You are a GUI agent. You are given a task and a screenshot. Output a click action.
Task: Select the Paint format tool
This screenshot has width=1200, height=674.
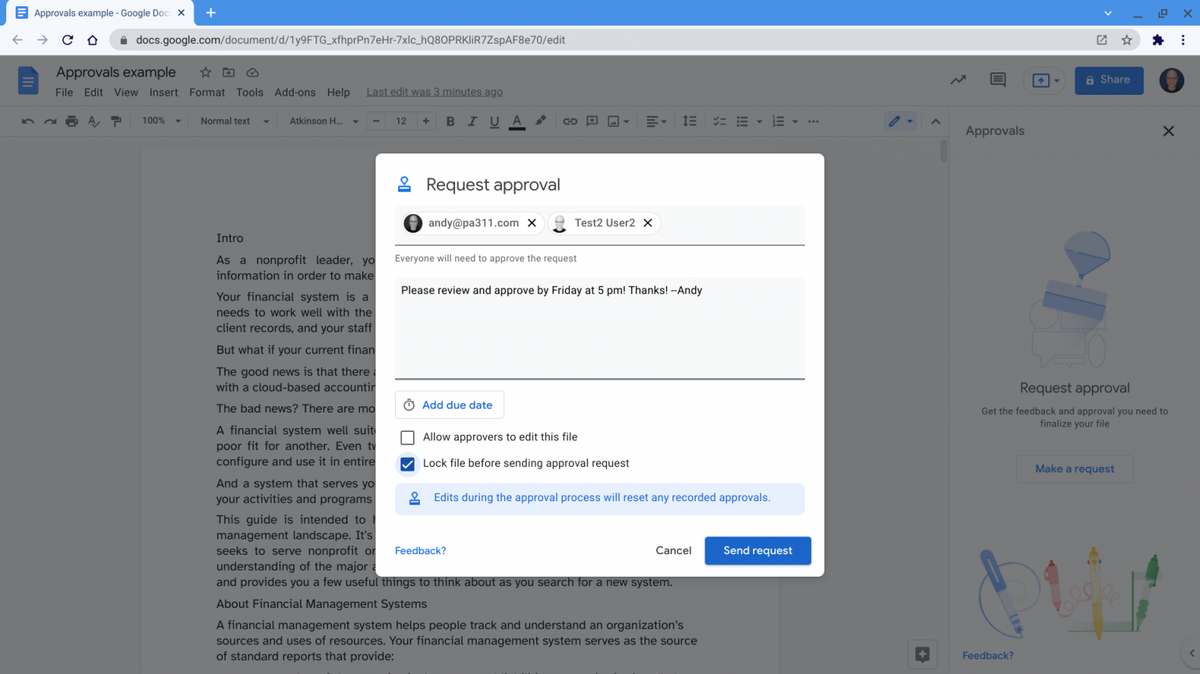(x=116, y=121)
